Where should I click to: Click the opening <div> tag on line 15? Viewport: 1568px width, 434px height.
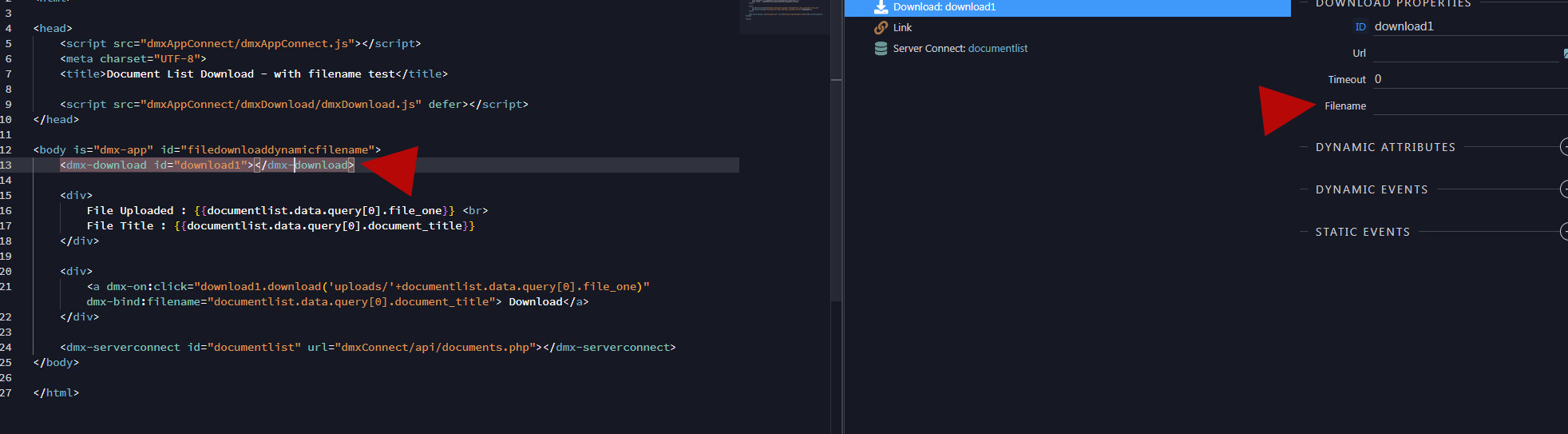tap(76, 195)
